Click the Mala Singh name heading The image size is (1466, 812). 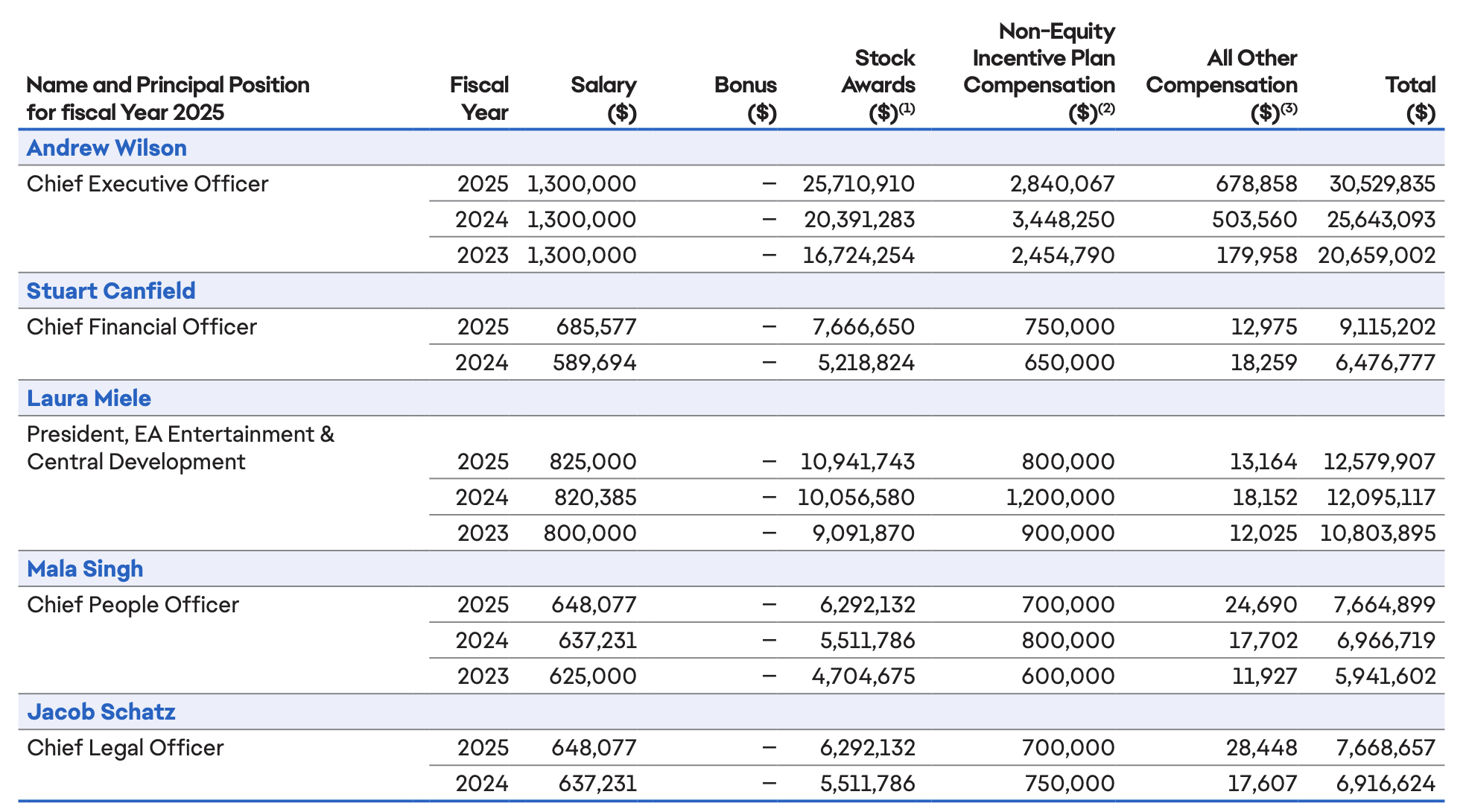pyautogui.click(x=85, y=568)
